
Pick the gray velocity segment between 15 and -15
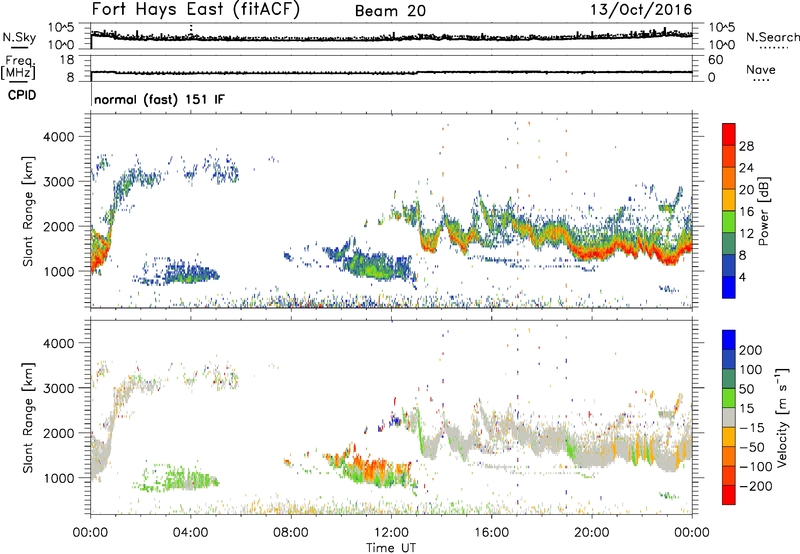coord(729,417)
